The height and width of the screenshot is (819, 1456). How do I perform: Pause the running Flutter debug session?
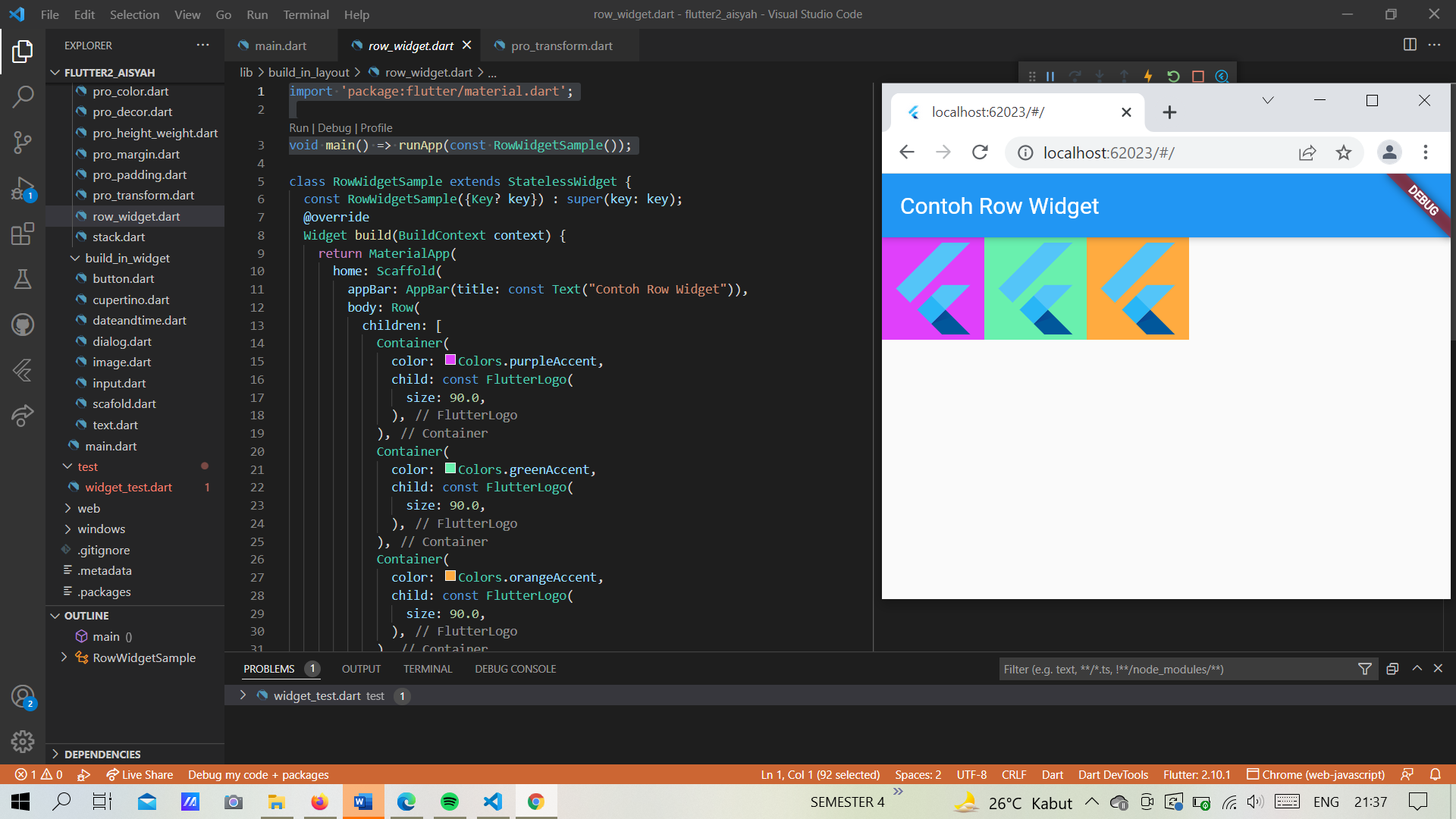(x=1050, y=76)
